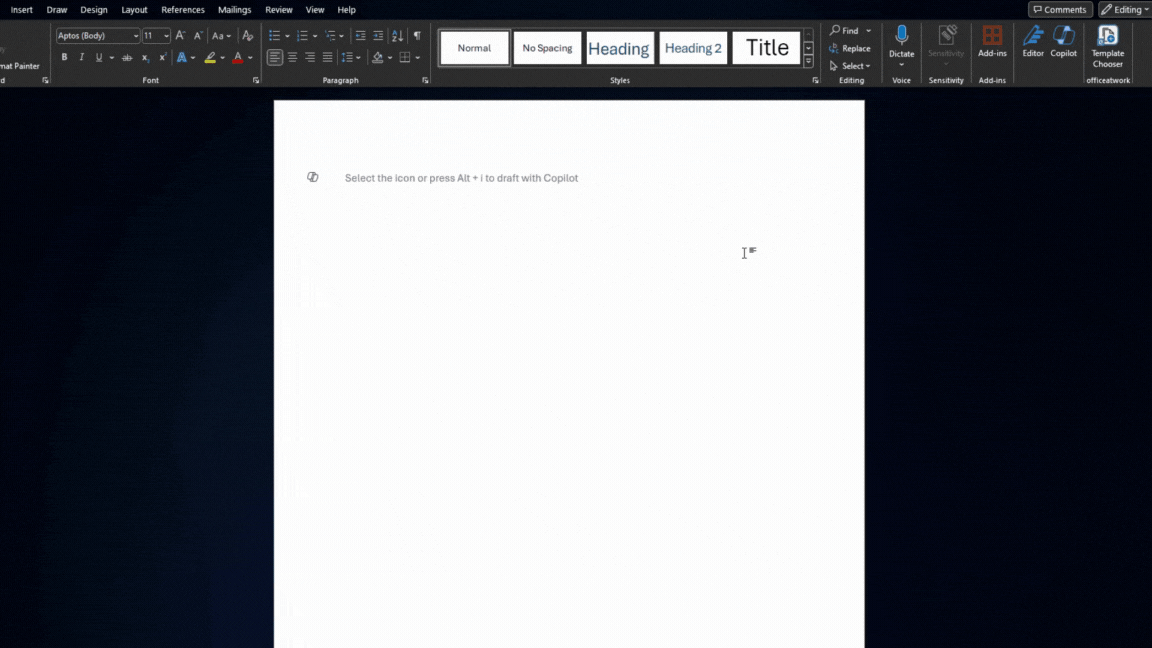
Task: Click the Dictate microphone icon
Action: [901, 37]
